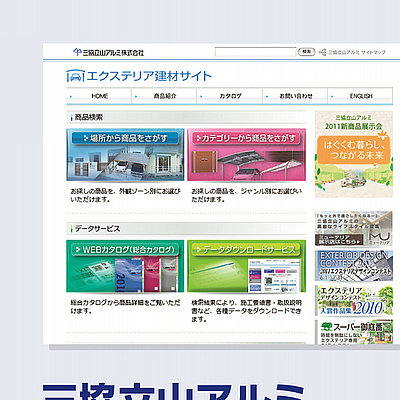Viewport: 400px width, 400px height.
Task: Open the MU showroom side banner
Action: point(354,228)
